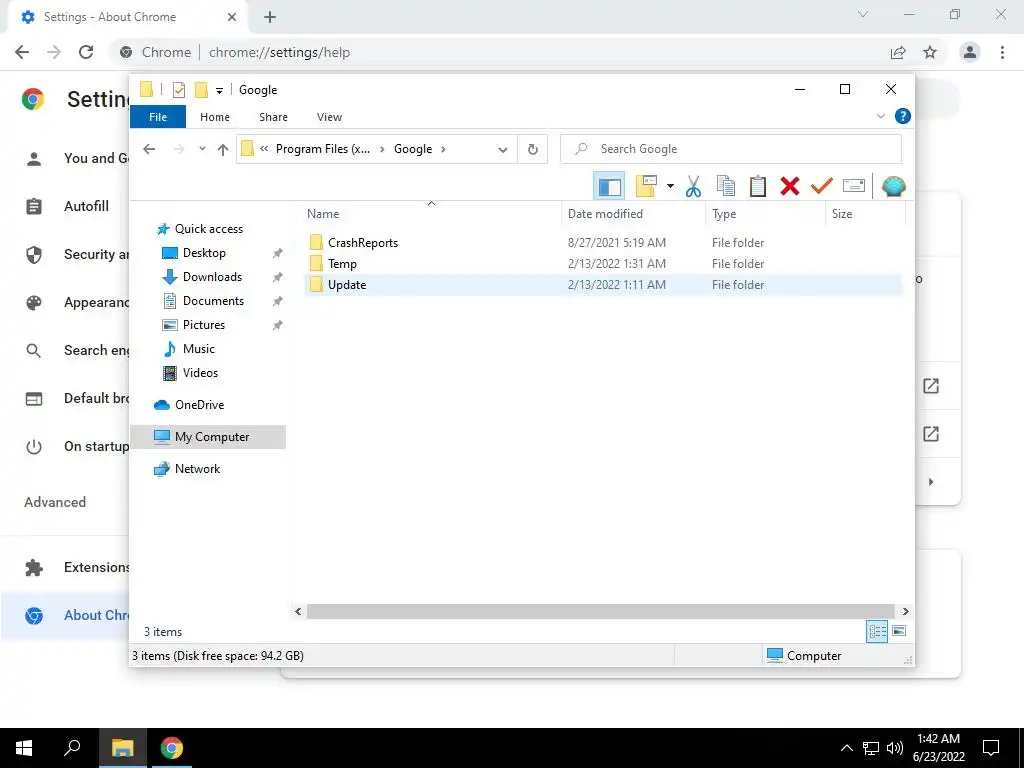Select My Computer in navigation pane

point(208,437)
